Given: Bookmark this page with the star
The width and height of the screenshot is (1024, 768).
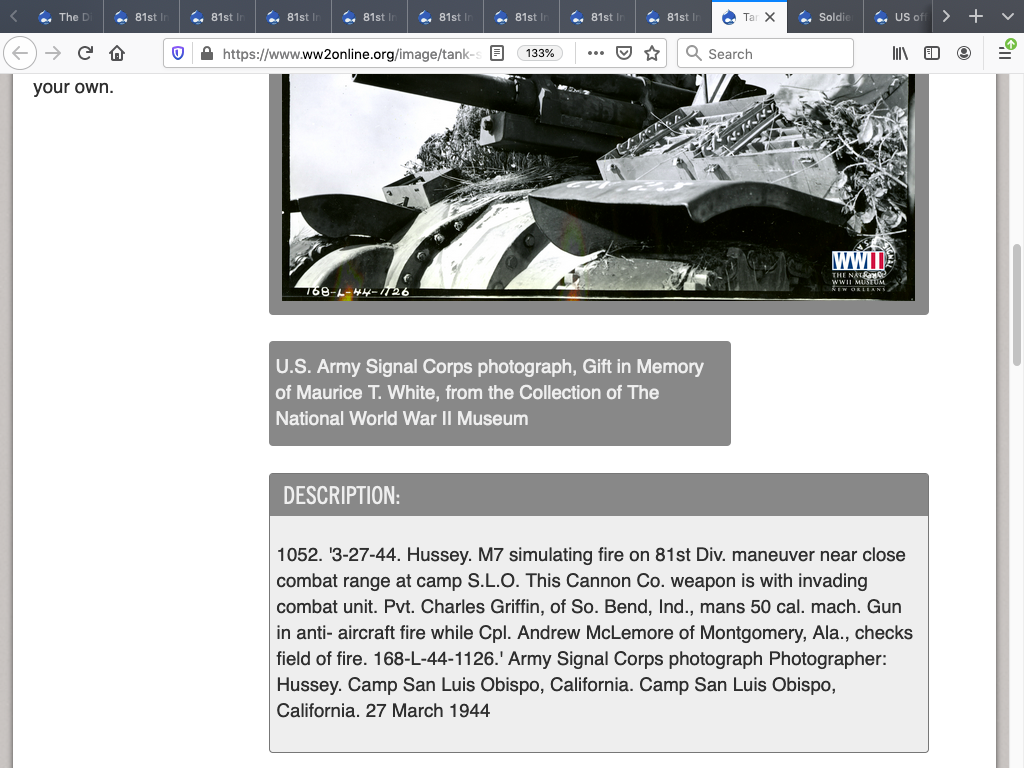Looking at the screenshot, I should (x=652, y=53).
